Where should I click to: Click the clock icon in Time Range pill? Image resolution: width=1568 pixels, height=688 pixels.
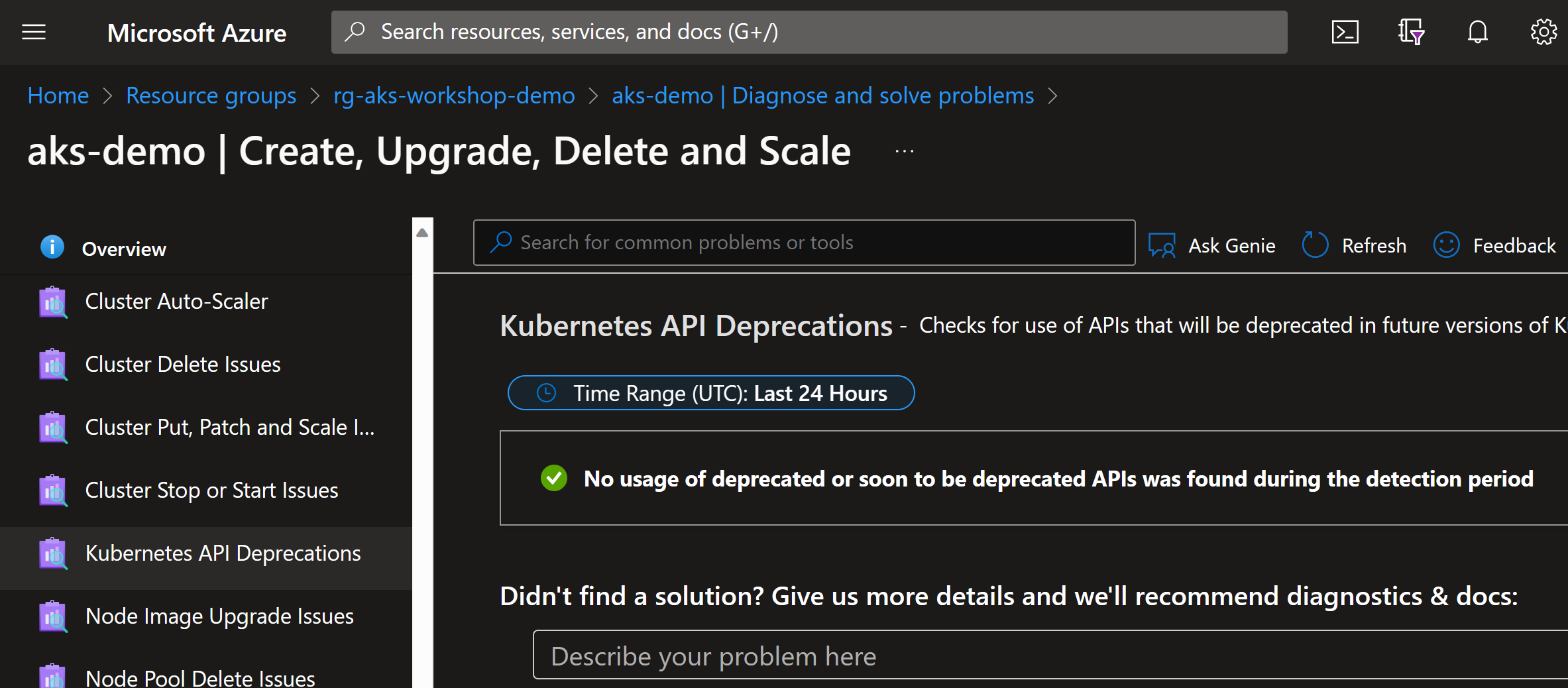546,393
